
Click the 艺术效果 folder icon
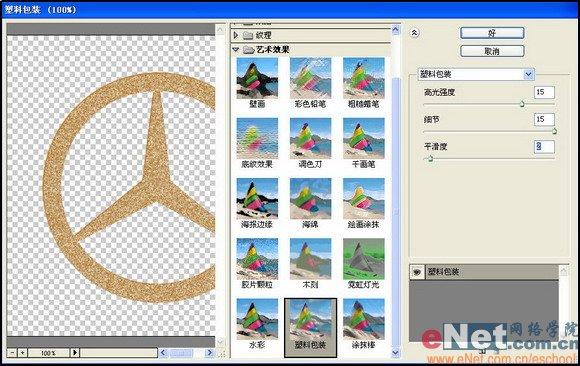(x=248, y=49)
